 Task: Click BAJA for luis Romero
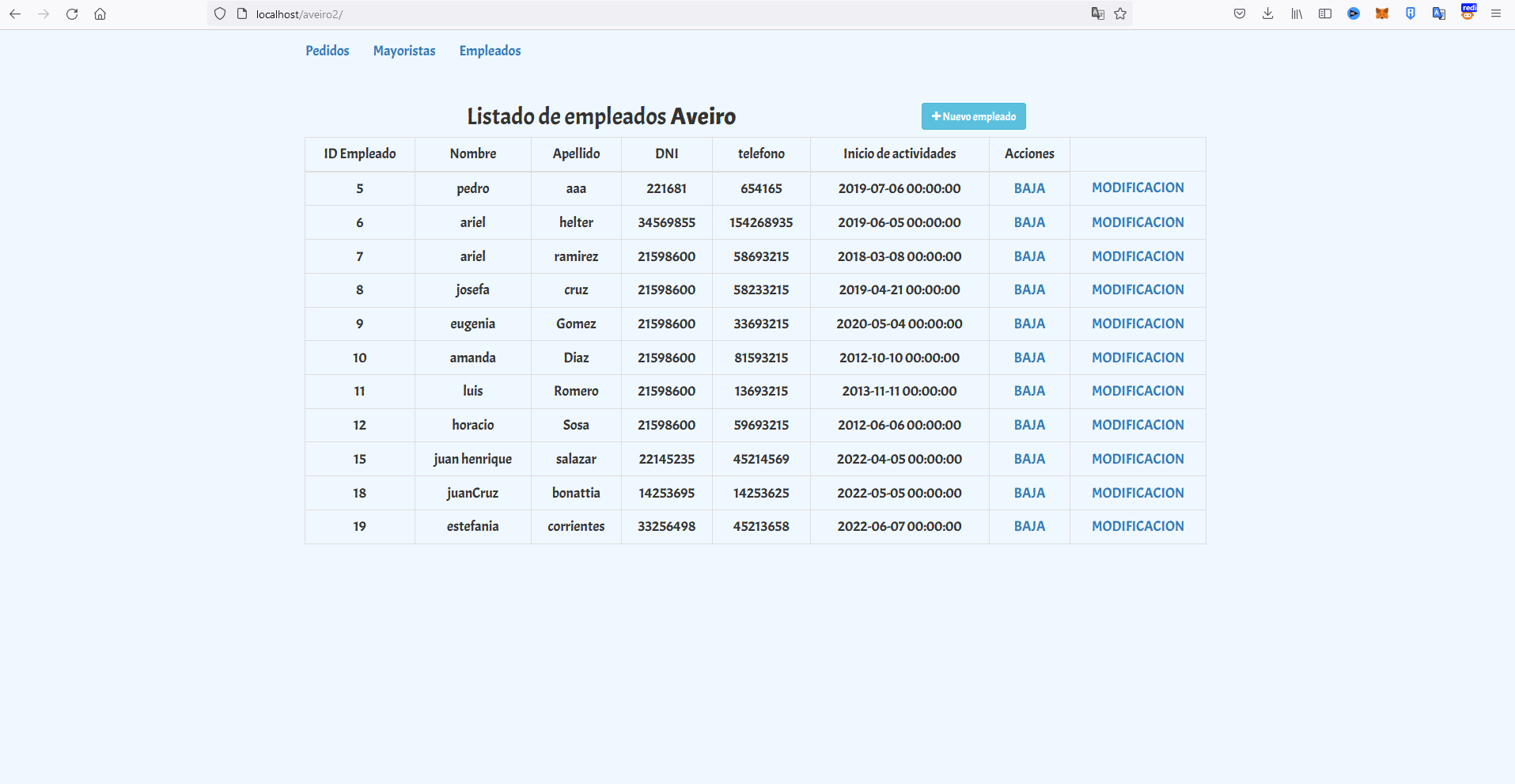point(1029,391)
